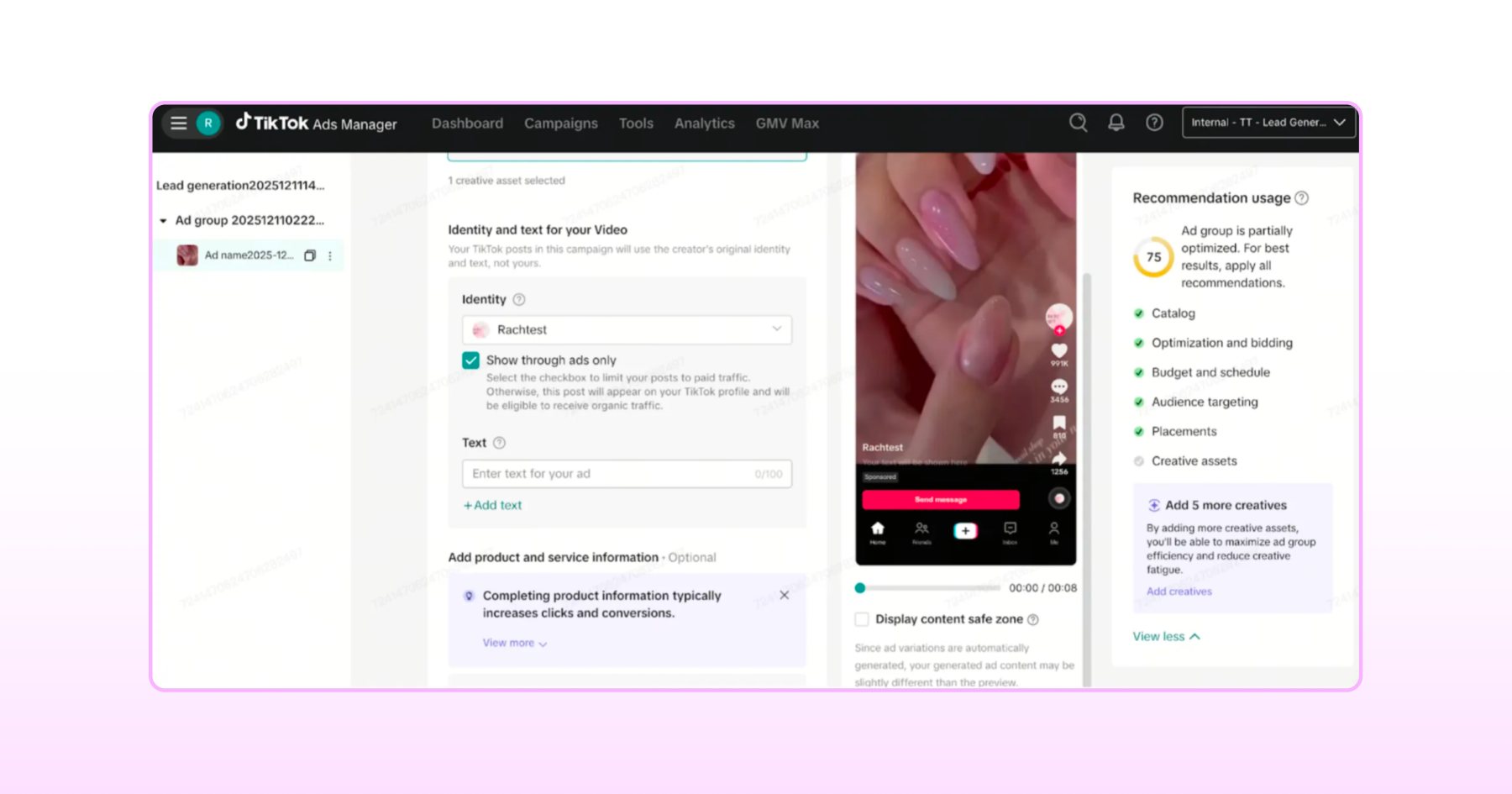Collapse the Ad group 202512110222 tree
Viewport: 1512px width, 794px height.
click(x=163, y=221)
